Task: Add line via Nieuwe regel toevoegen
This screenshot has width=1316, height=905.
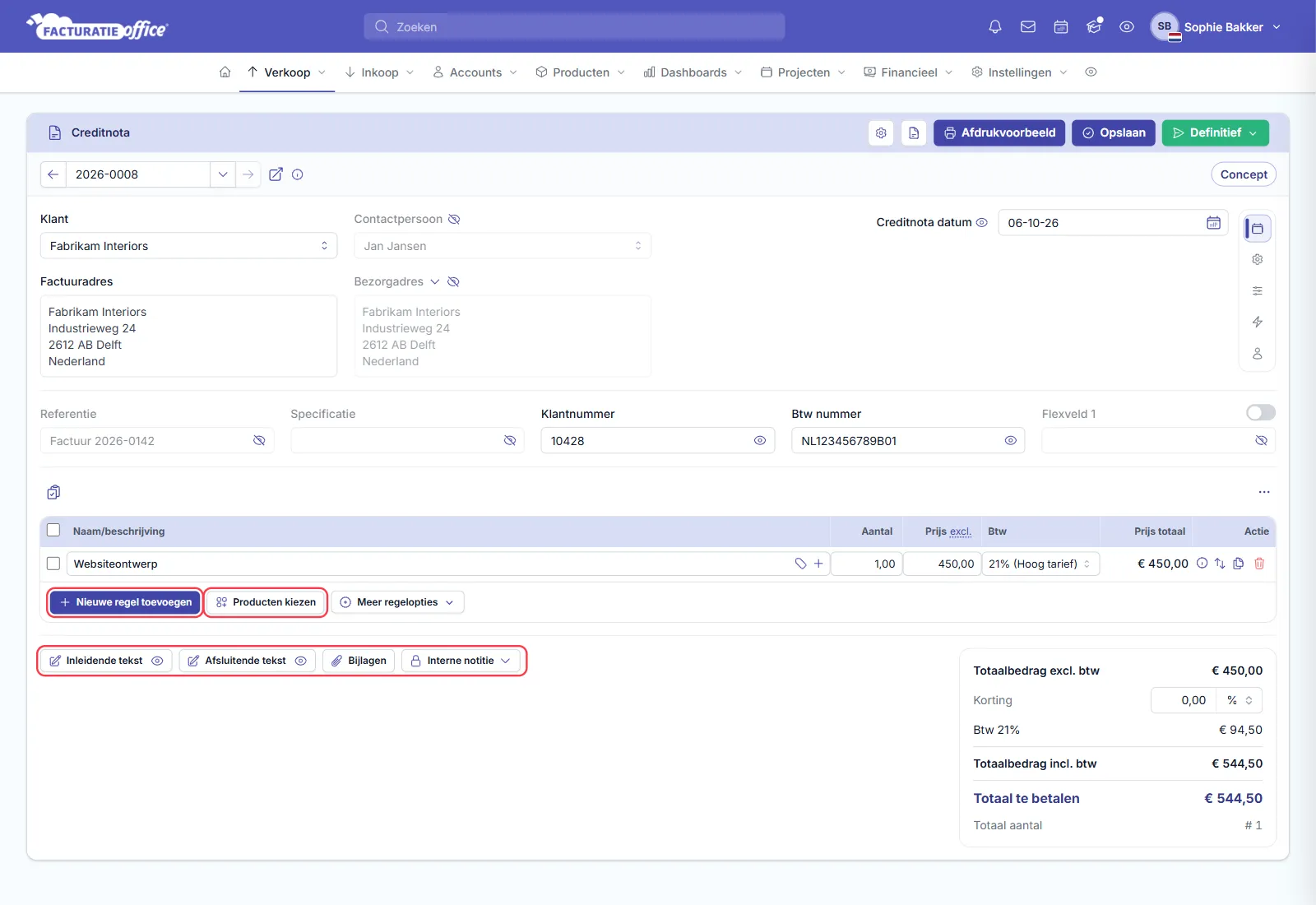Action: pyautogui.click(x=125, y=602)
